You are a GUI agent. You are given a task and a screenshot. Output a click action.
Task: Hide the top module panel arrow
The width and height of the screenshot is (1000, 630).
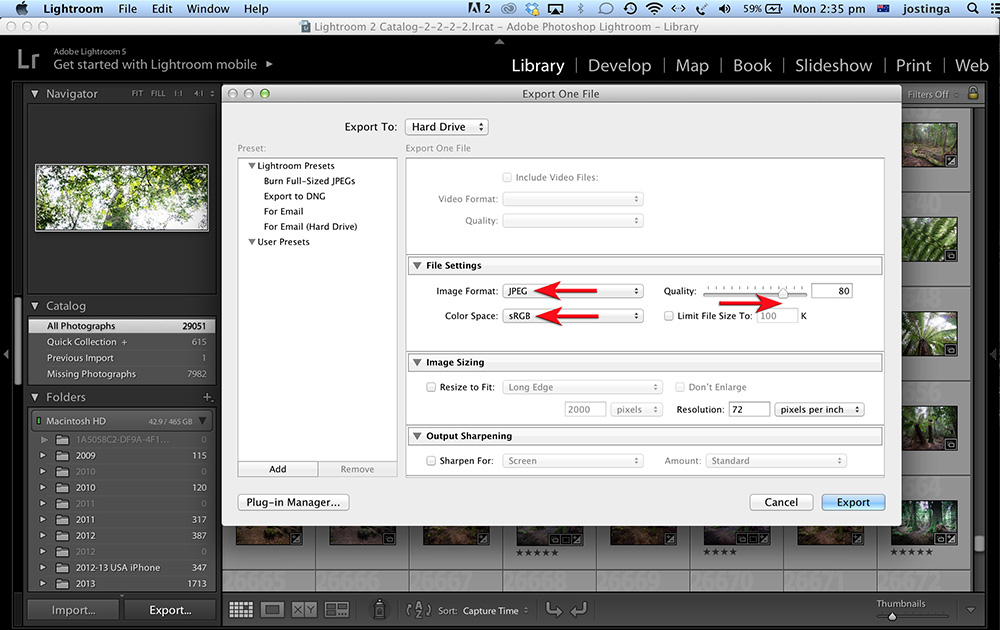(499, 41)
